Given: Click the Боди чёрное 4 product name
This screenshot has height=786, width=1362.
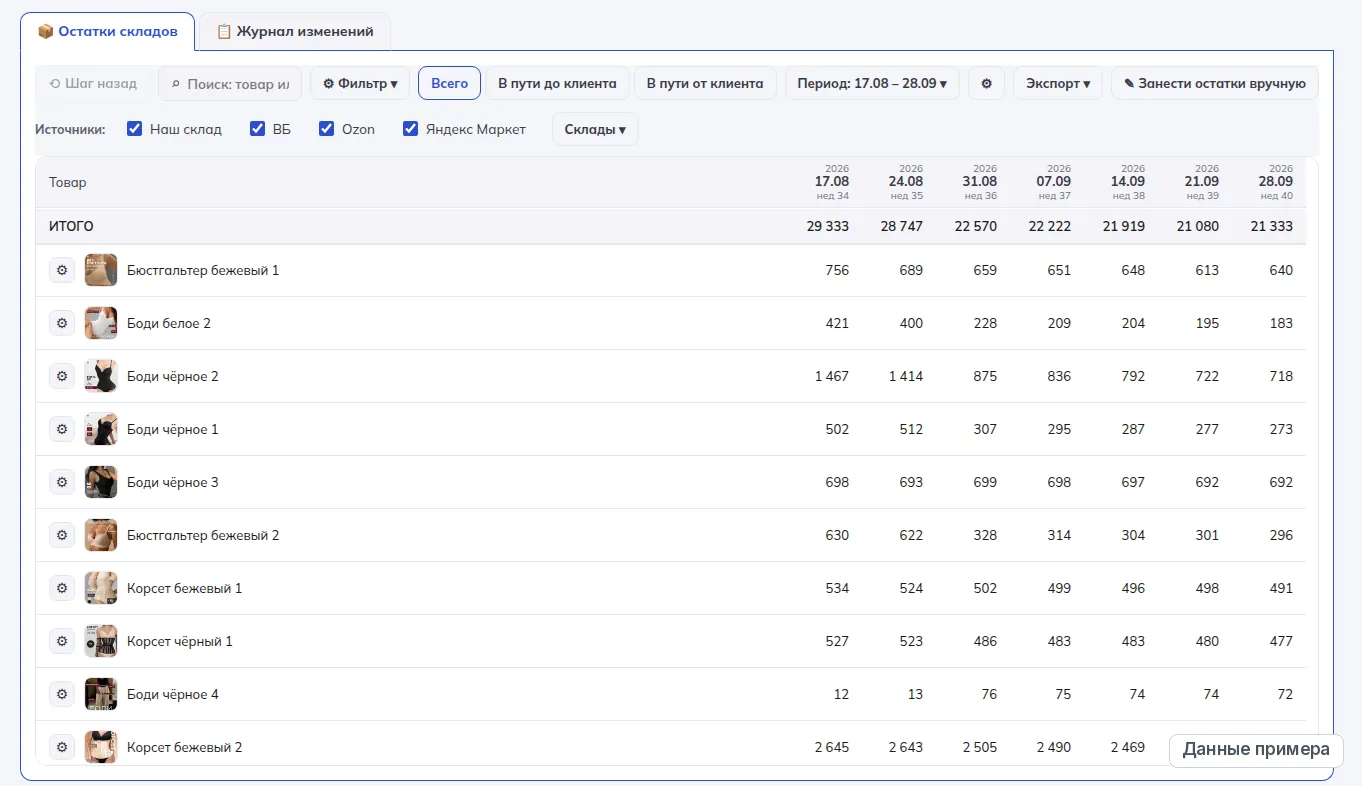Looking at the screenshot, I should click(x=173, y=694).
